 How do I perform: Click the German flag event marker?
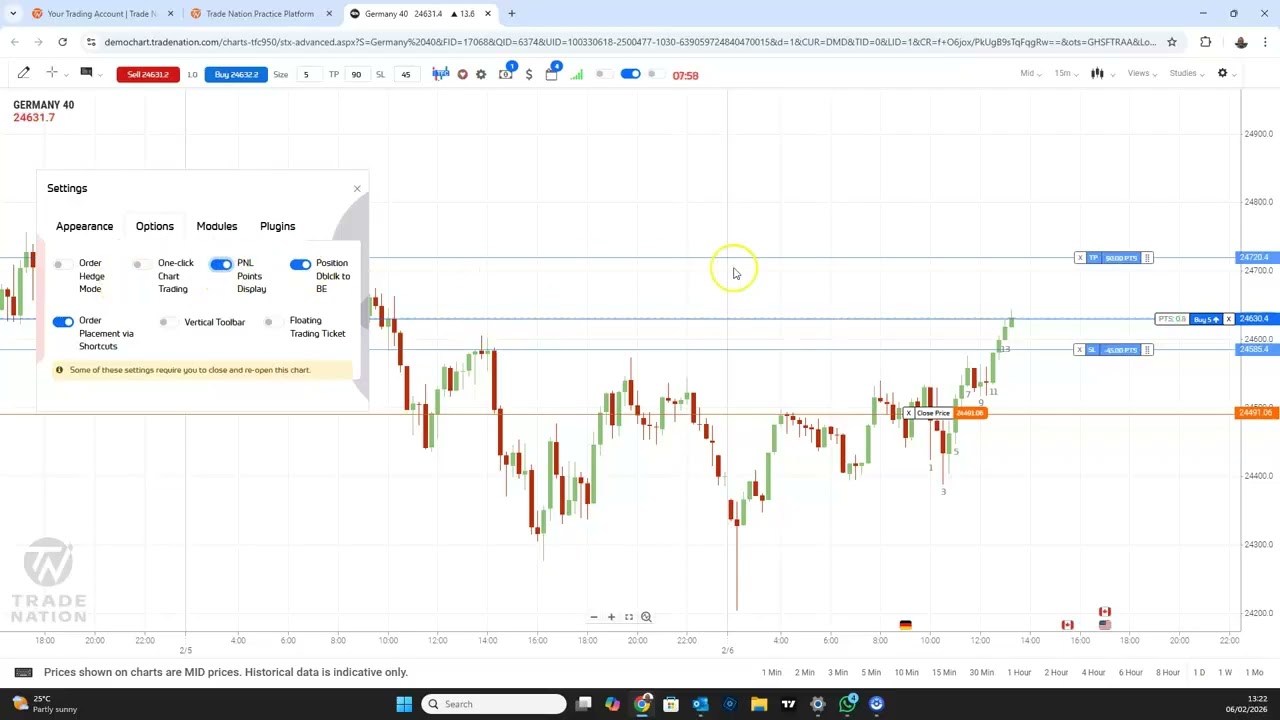pyautogui.click(x=905, y=625)
